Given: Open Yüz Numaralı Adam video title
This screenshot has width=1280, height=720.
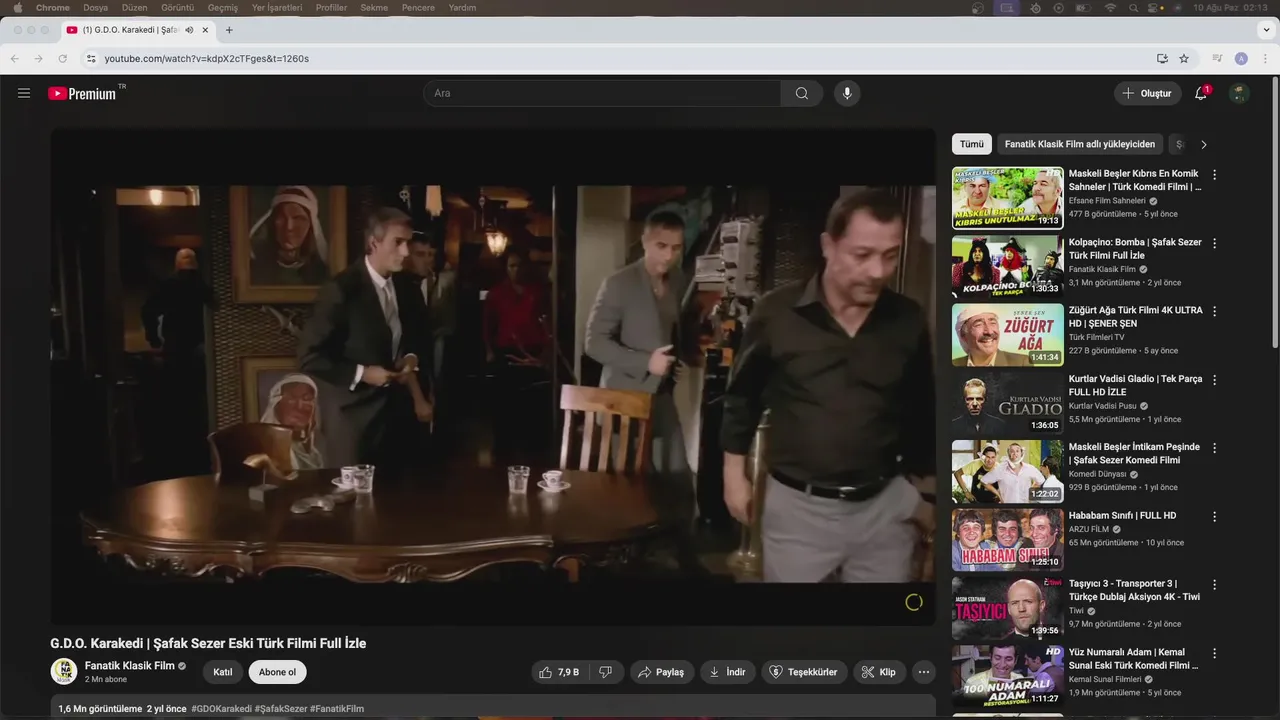Looking at the screenshot, I should pyautogui.click(x=1134, y=659).
